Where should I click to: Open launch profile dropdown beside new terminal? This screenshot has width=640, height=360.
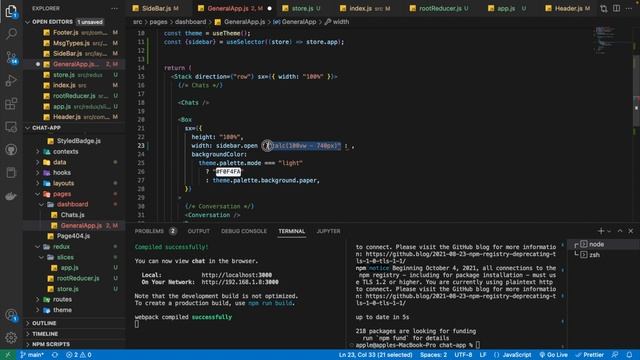point(609,231)
